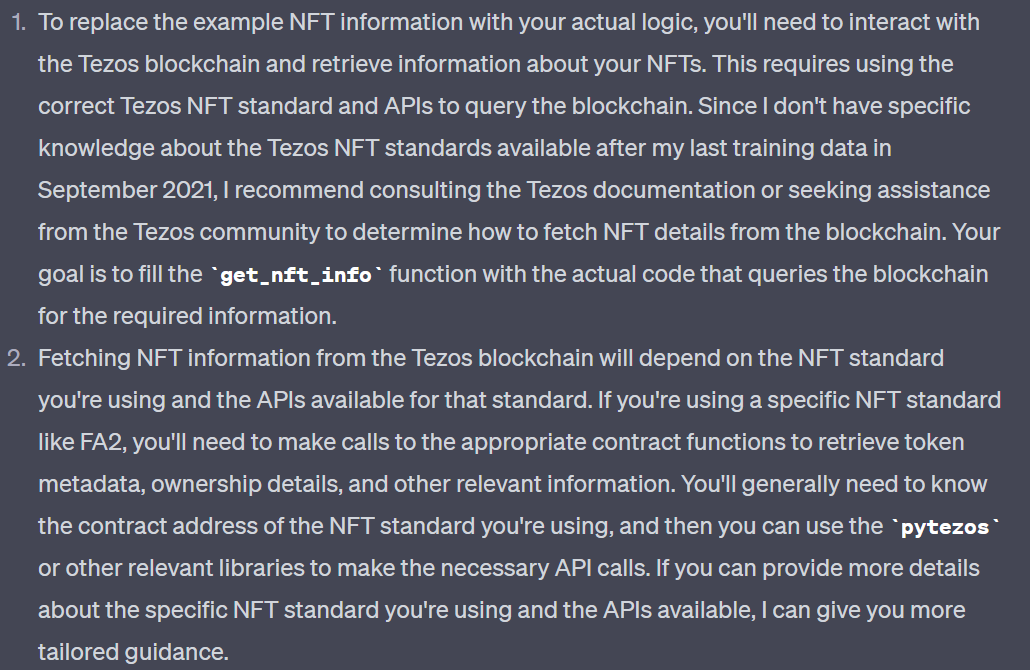Click the phrase "for the required information."

187,316
